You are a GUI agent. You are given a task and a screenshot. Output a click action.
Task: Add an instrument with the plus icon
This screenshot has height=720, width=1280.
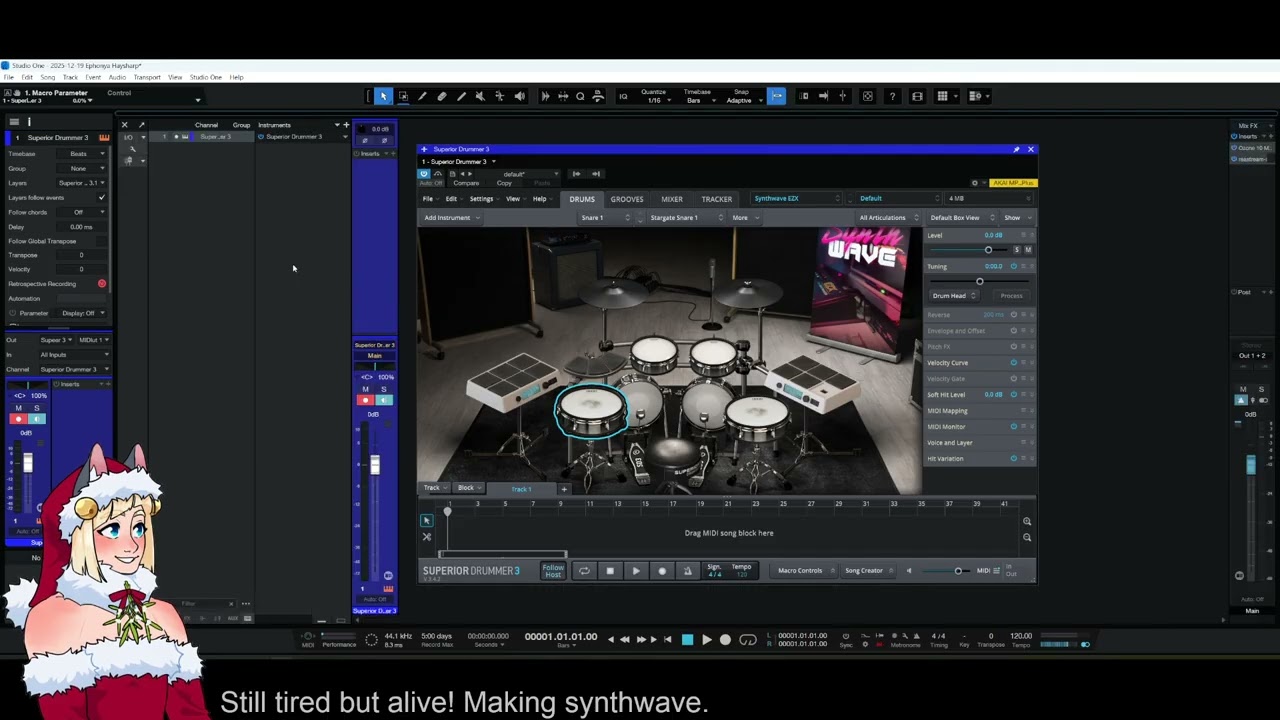[x=346, y=125]
